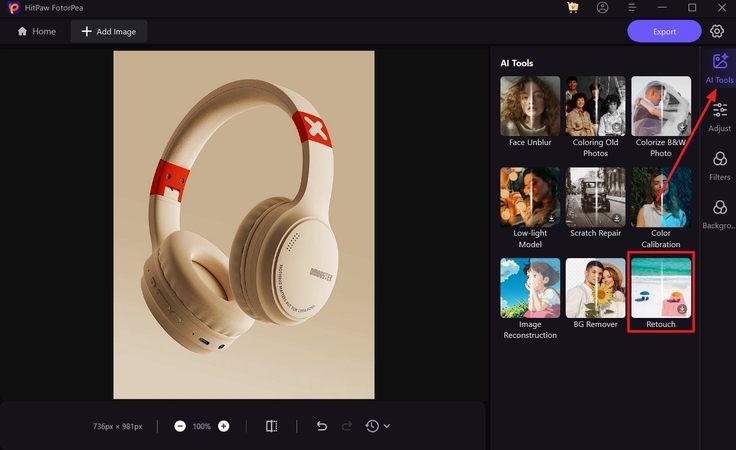This screenshot has height=450, width=736.
Task: Undo the last action
Action: pos(322,426)
